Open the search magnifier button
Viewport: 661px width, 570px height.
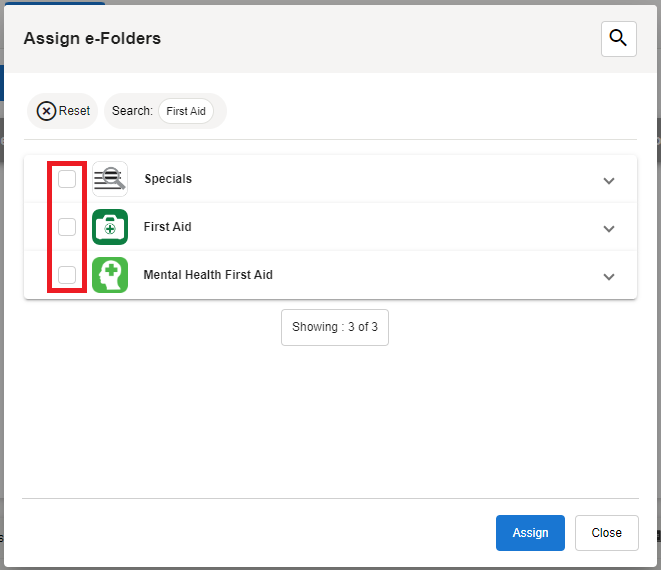pyautogui.click(x=618, y=38)
